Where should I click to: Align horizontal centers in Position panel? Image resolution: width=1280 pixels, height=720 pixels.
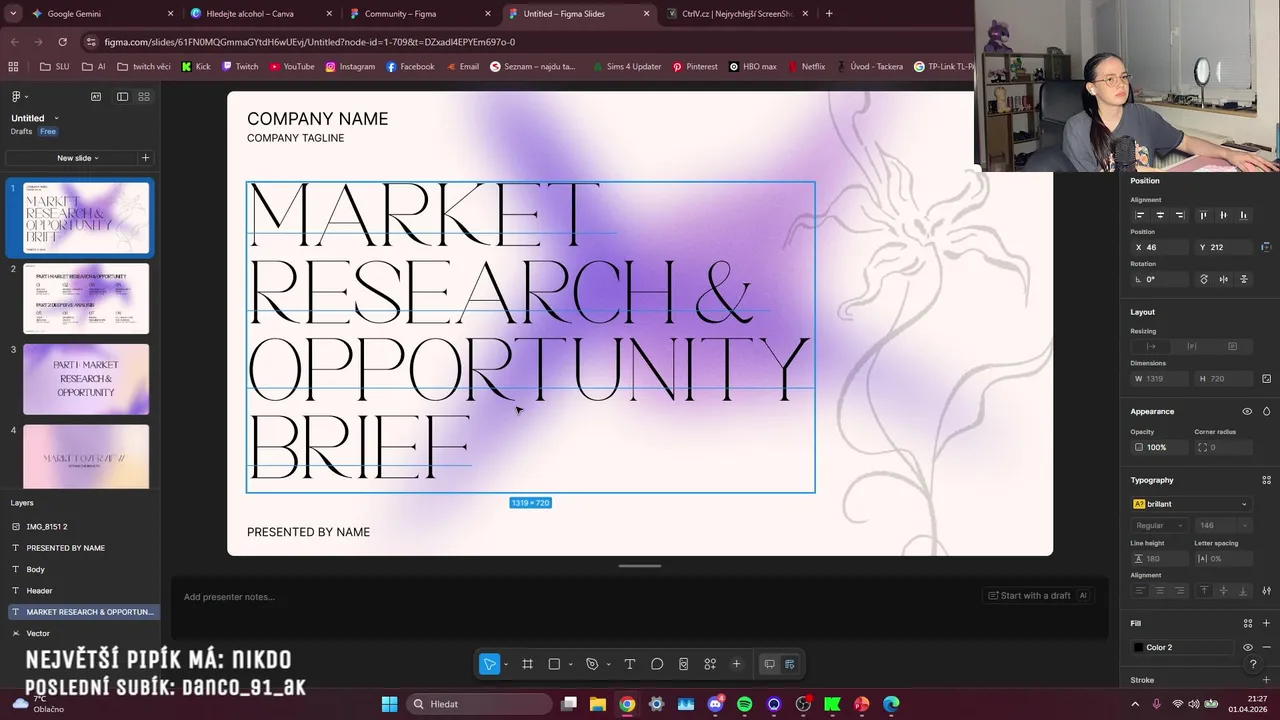point(1160,215)
